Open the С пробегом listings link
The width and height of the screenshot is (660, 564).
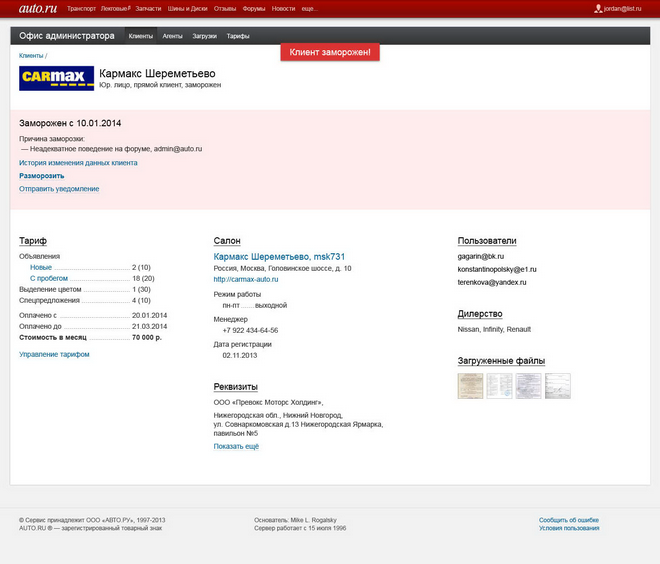49,278
